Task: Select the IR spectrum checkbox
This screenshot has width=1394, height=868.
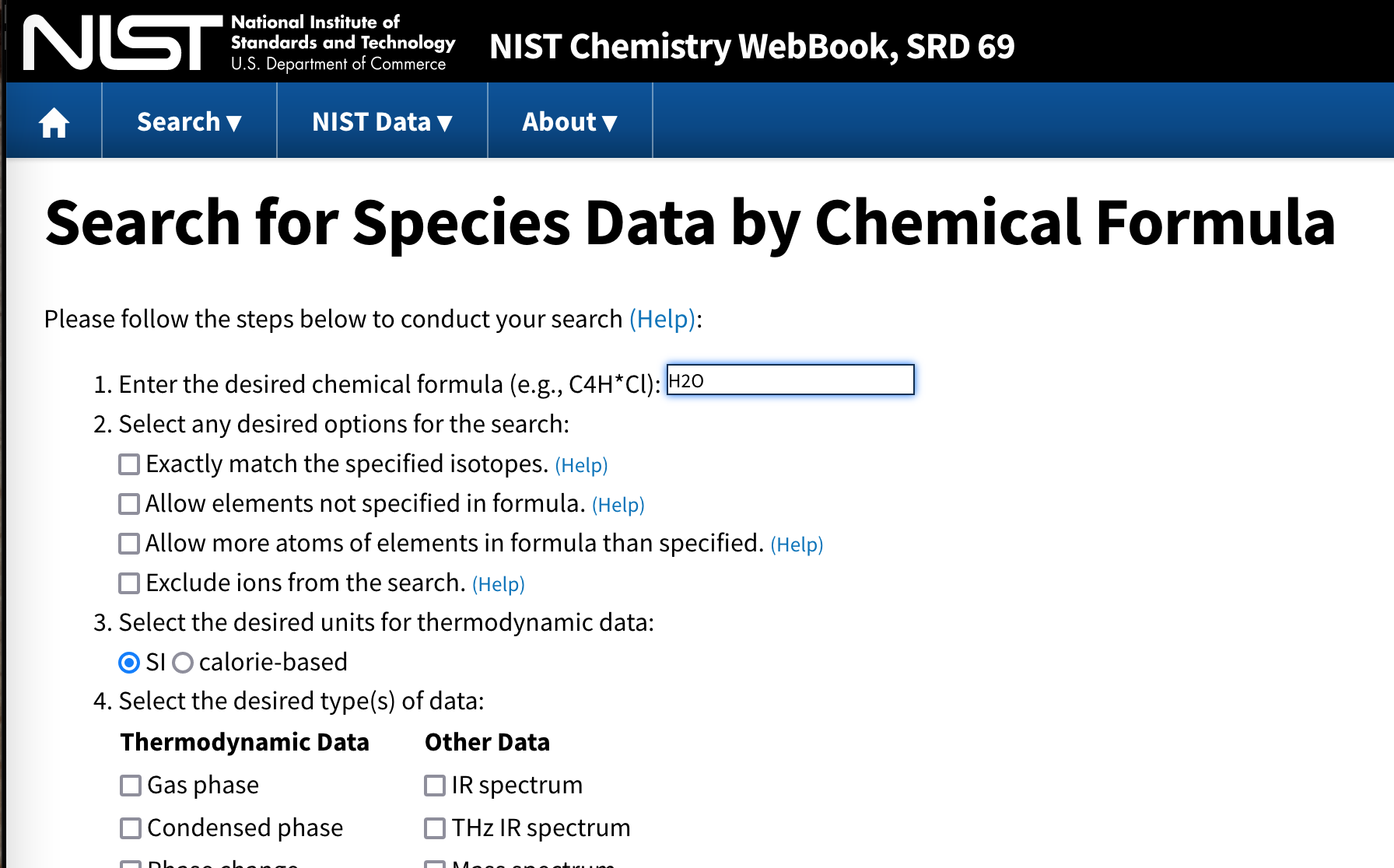Action: (x=435, y=786)
